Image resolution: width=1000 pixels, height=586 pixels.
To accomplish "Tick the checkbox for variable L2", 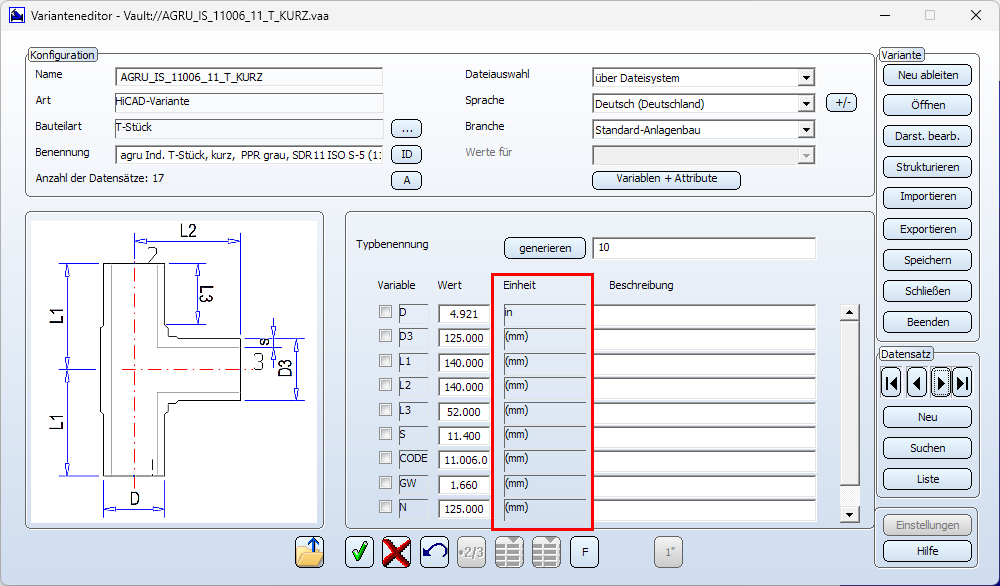I will (x=385, y=385).
